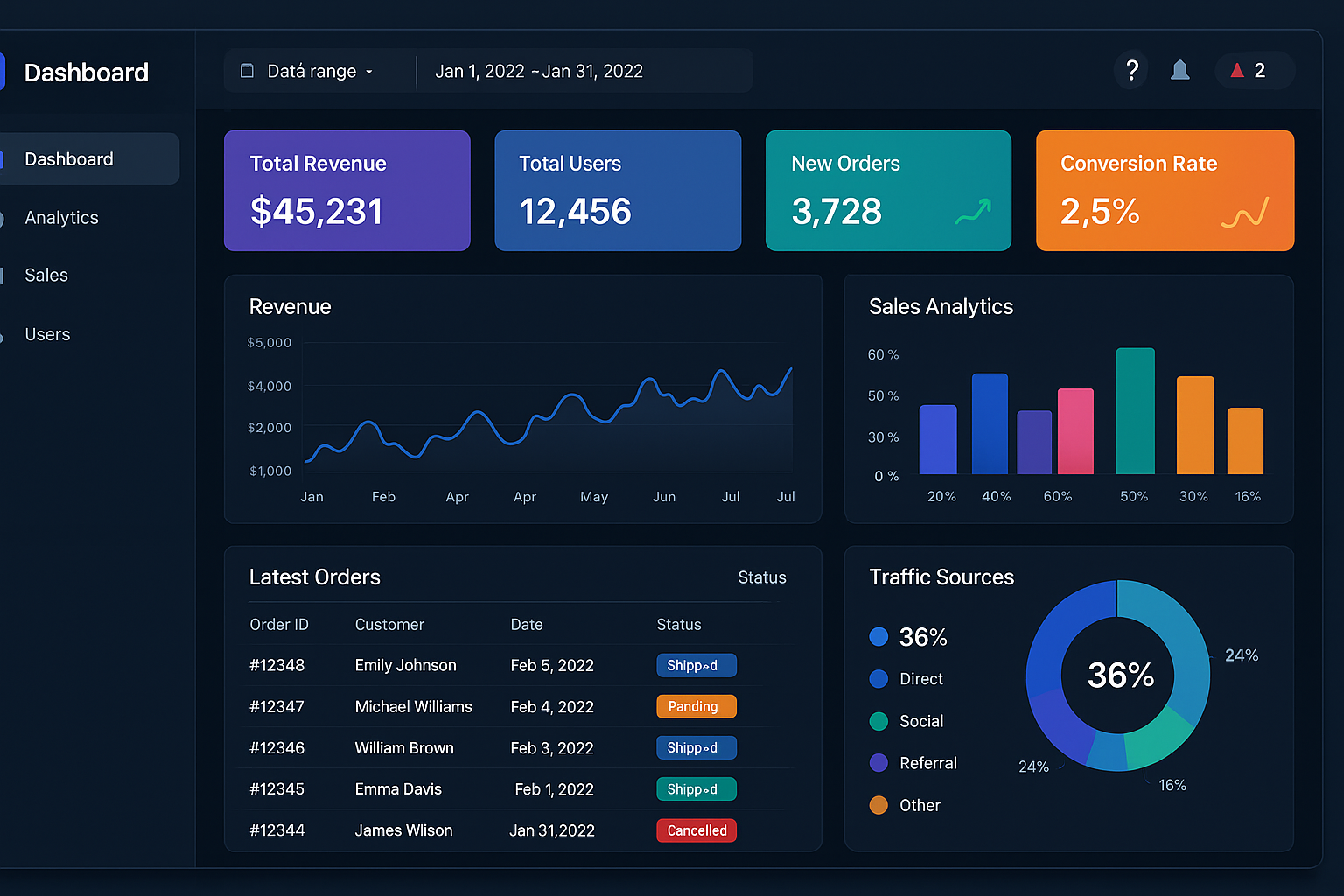Click the Cancelled badge for order #12344
Screen dimensions: 1344x896
(696, 830)
